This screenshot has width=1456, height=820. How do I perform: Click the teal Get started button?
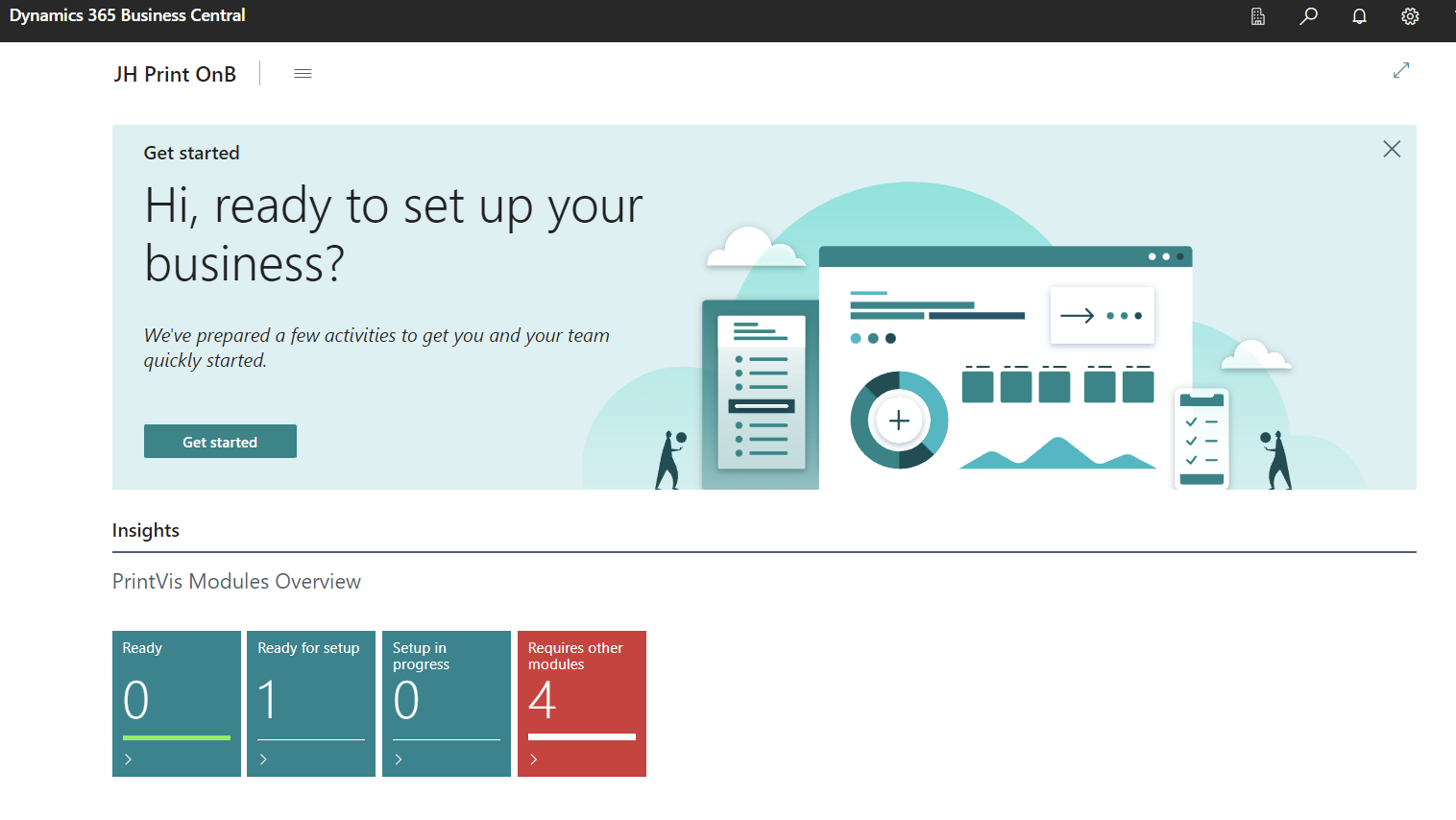220,442
